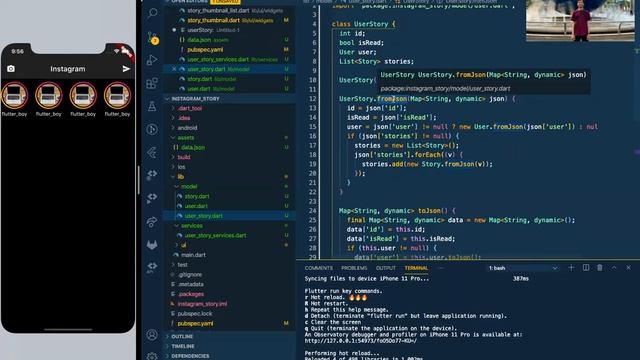
Task: Open the Accounts menu in activity bar
Action: [x=152, y=335]
